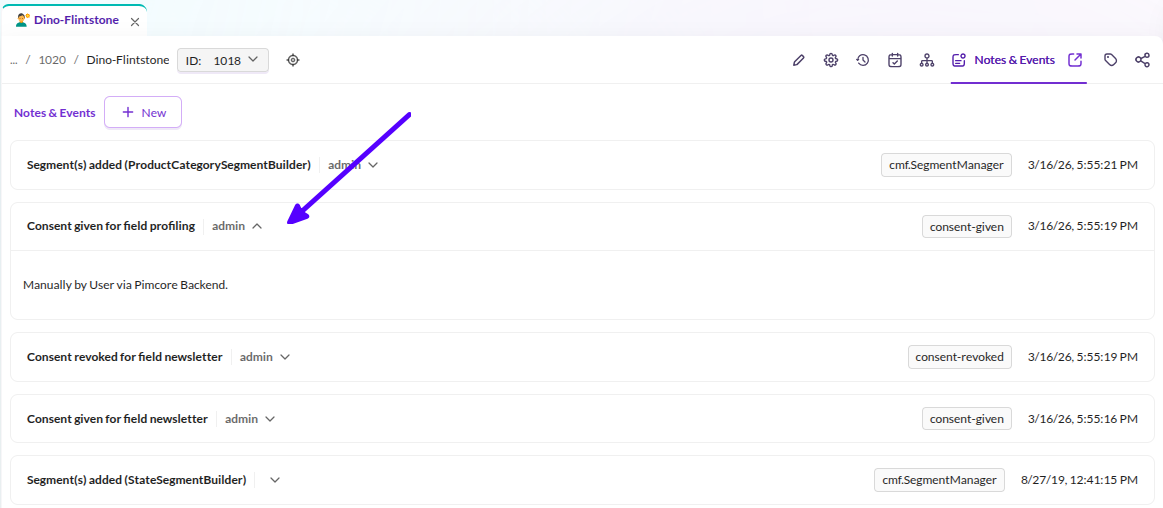Screen dimensions: 1163x508
Task: Click the consent-given tag for newsletter
Action: [x=966, y=419]
